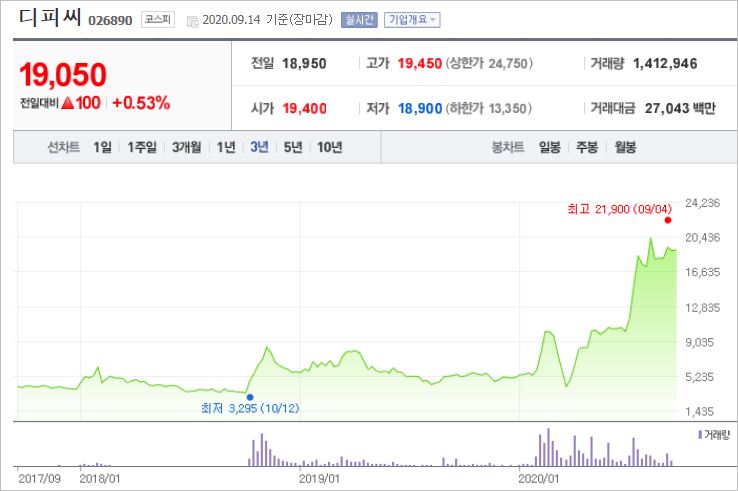
Task: Click the current price 19,050
Action: tap(63, 75)
